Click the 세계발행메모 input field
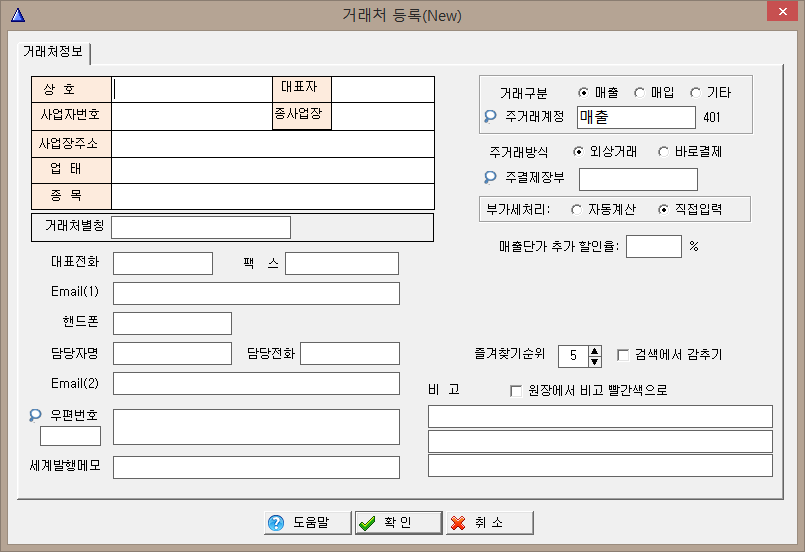Viewport: 805px width, 552px height. (x=256, y=468)
